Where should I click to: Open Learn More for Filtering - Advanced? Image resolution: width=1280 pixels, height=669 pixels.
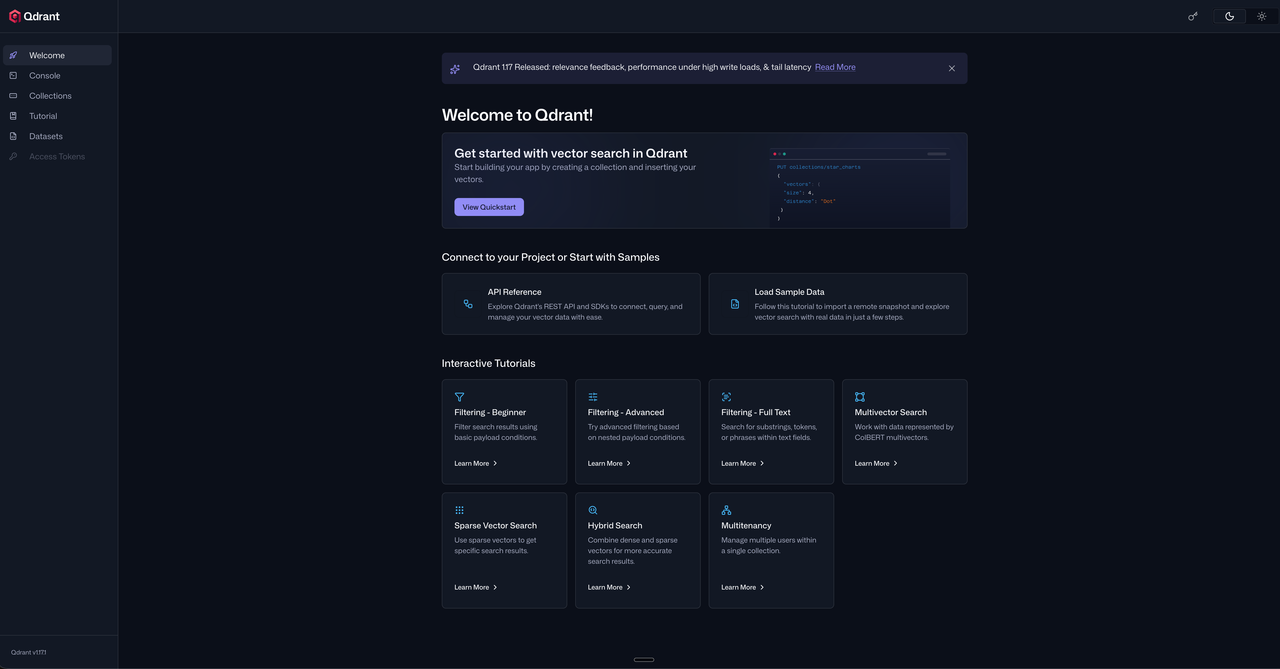click(x=610, y=463)
